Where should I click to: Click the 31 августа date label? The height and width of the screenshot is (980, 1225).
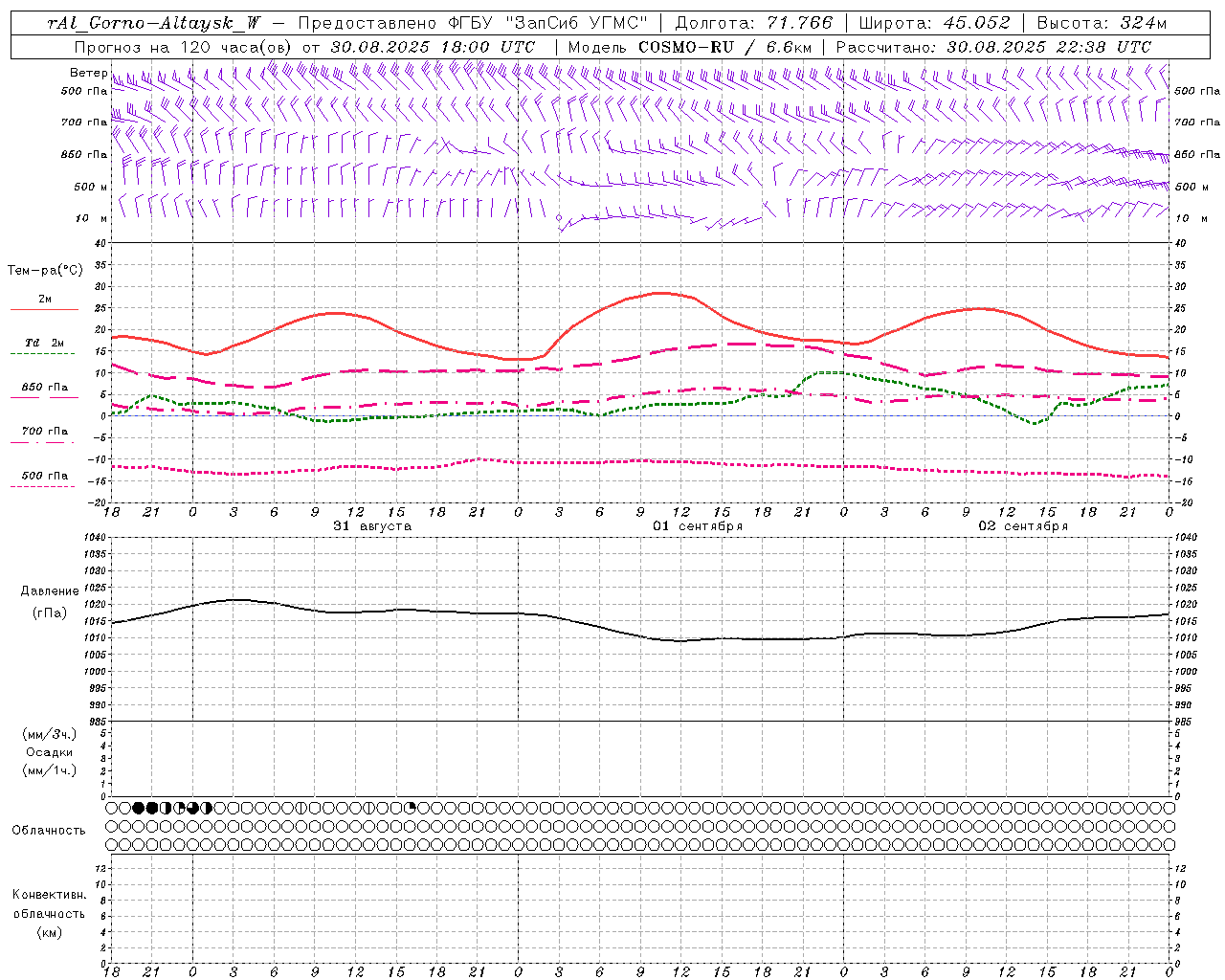tap(372, 526)
